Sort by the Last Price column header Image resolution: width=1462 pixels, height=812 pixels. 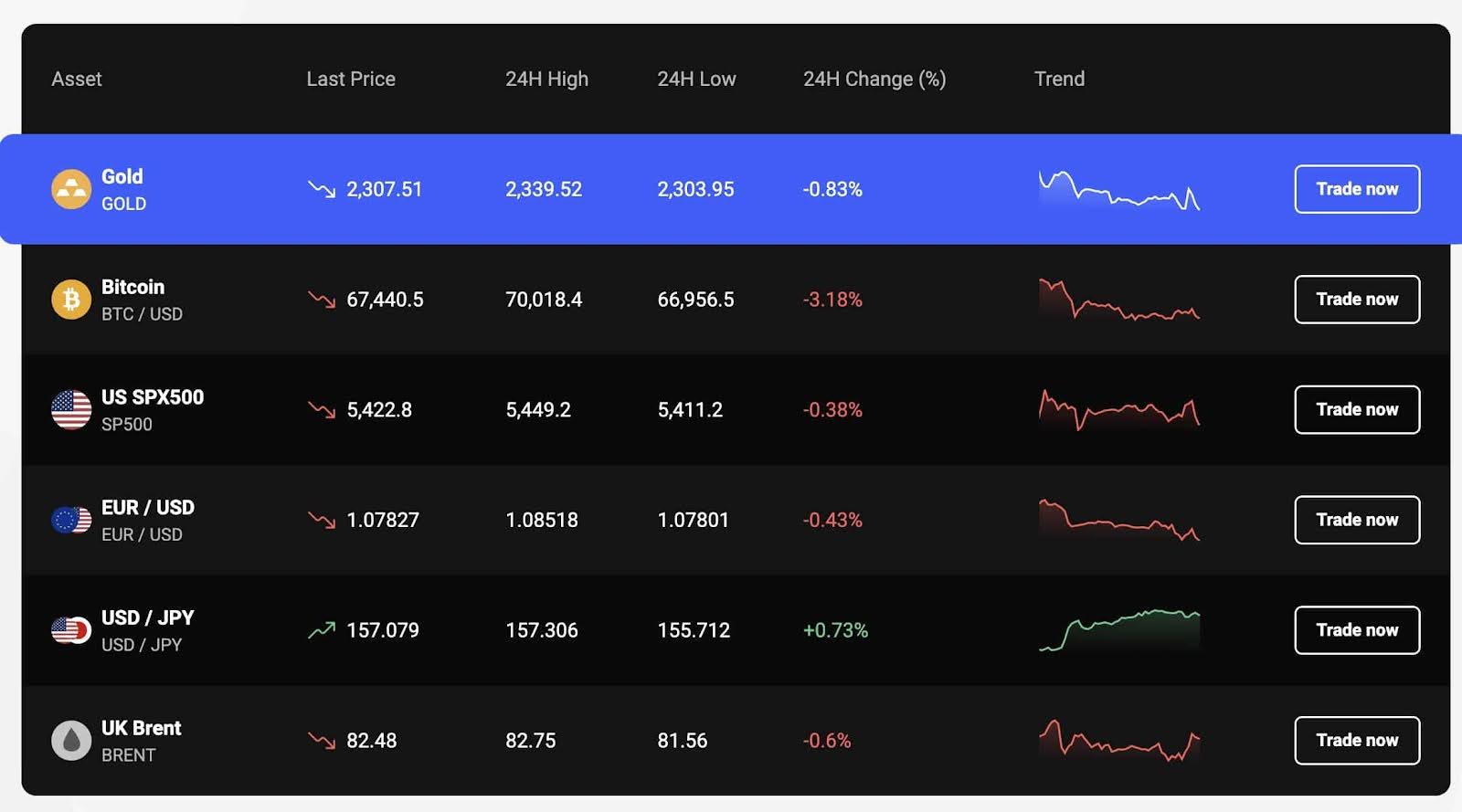coord(350,79)
